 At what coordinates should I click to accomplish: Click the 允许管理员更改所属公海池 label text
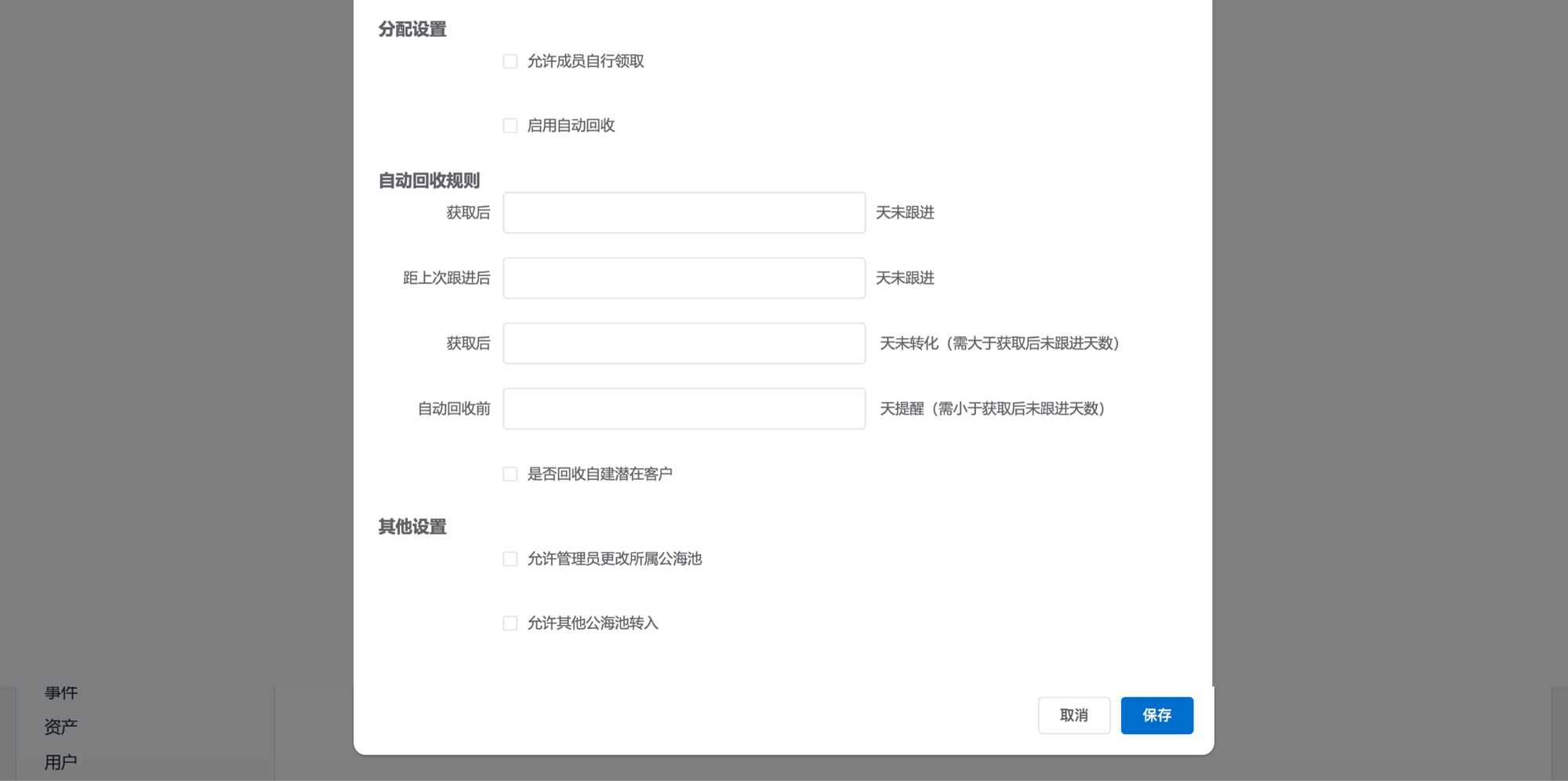click(615, 559)
